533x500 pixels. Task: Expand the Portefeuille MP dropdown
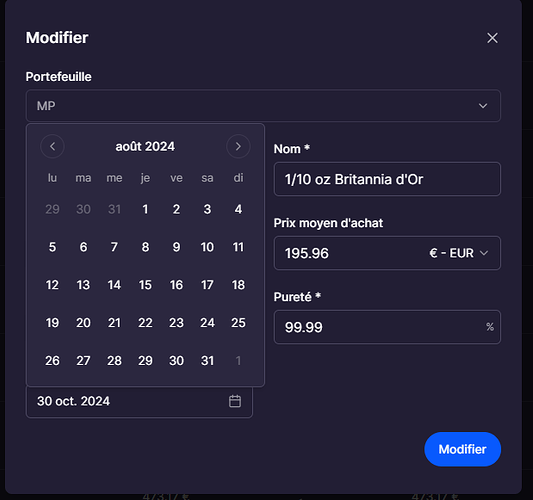[263, 106]
